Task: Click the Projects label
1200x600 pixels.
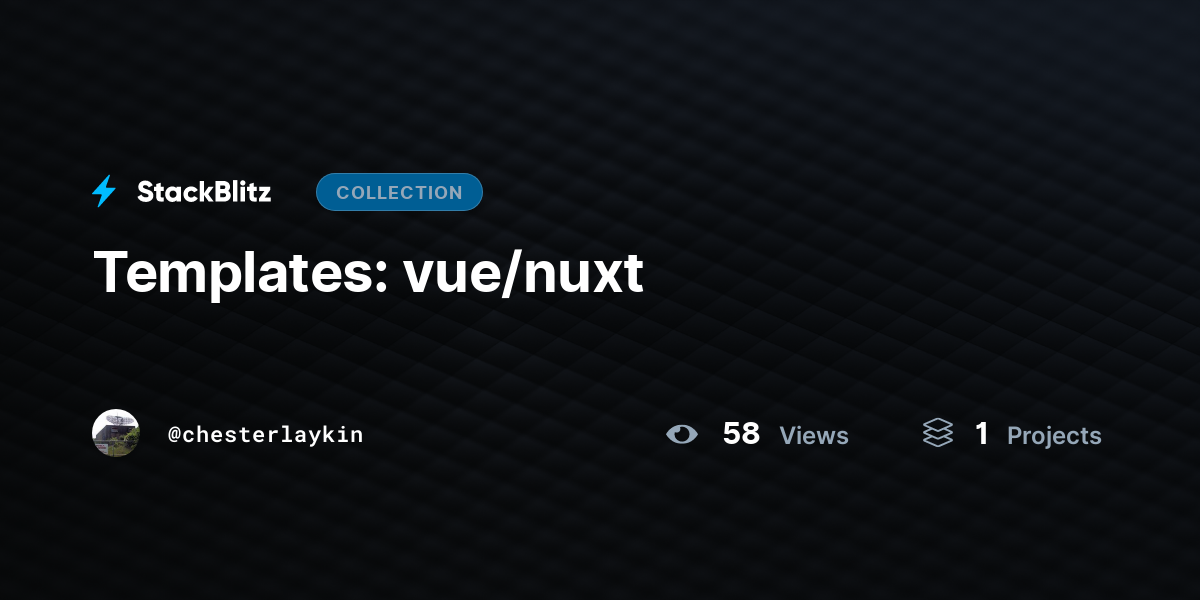Action: coord(1054,436)
